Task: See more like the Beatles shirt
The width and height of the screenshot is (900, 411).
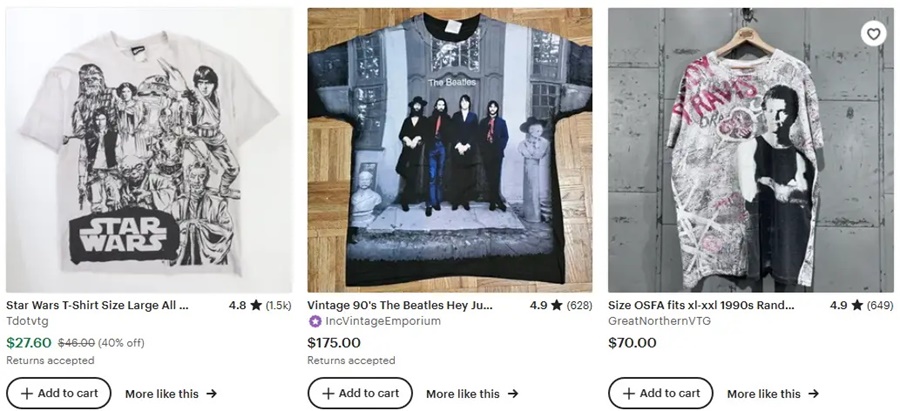Action: [472, 394]
